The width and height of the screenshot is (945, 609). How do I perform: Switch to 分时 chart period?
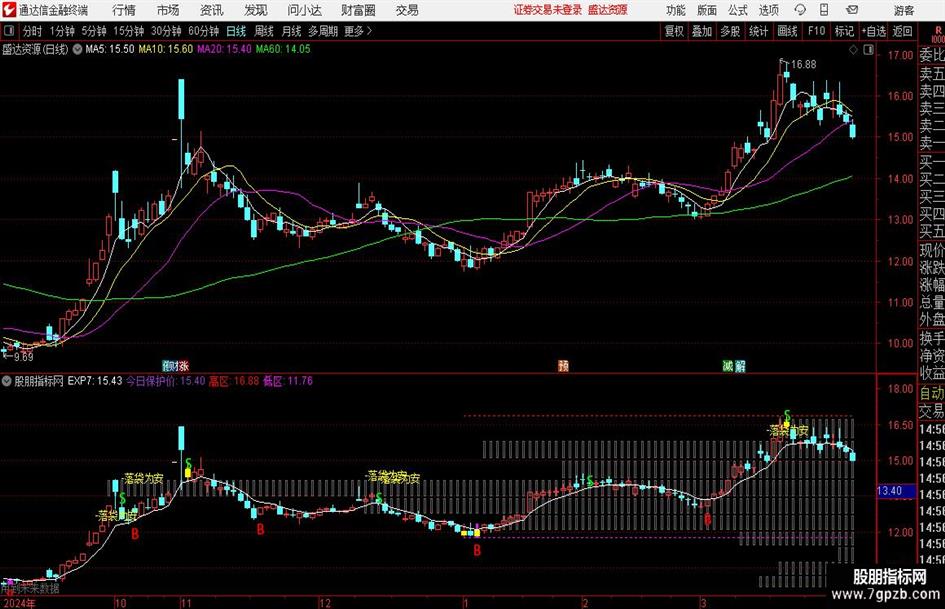pos(33,31)
